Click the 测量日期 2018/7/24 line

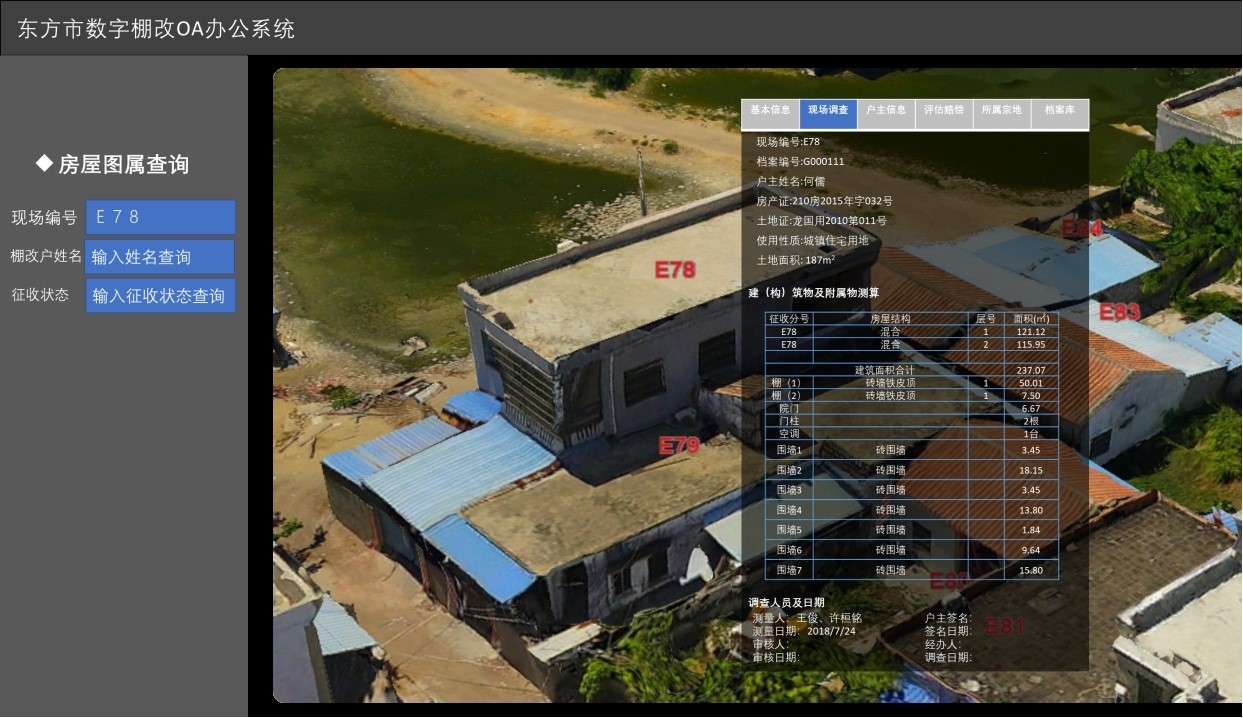[x=803, y=631]
